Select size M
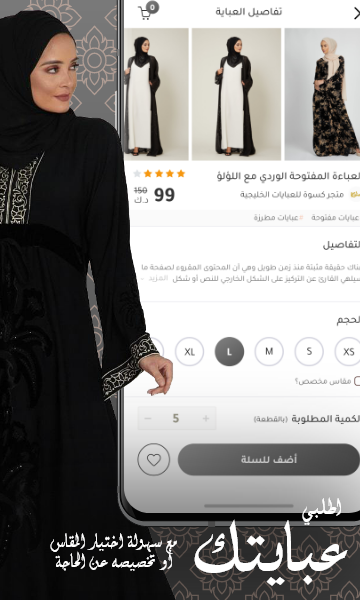This screenshot has height=600, width=360. coord(269,352)
